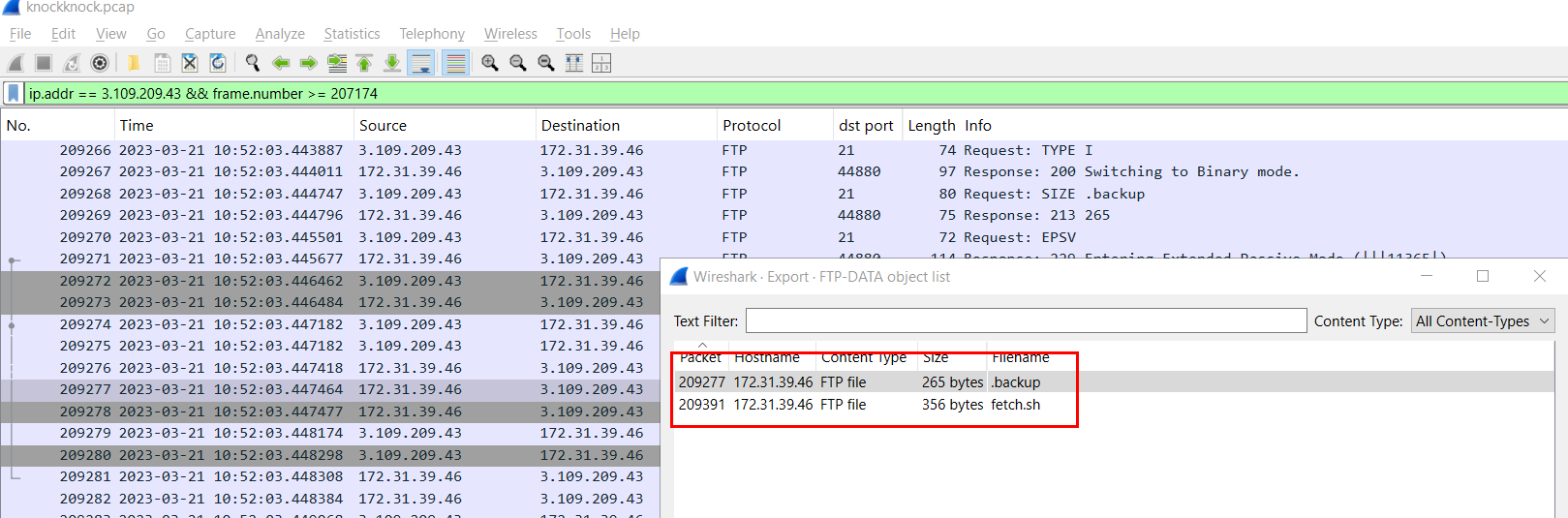The height and width of the screenshot is (518, 1568).
Task: Select packet 209268 Request: SIZE .backup
Action: click(x=784, y=194)
